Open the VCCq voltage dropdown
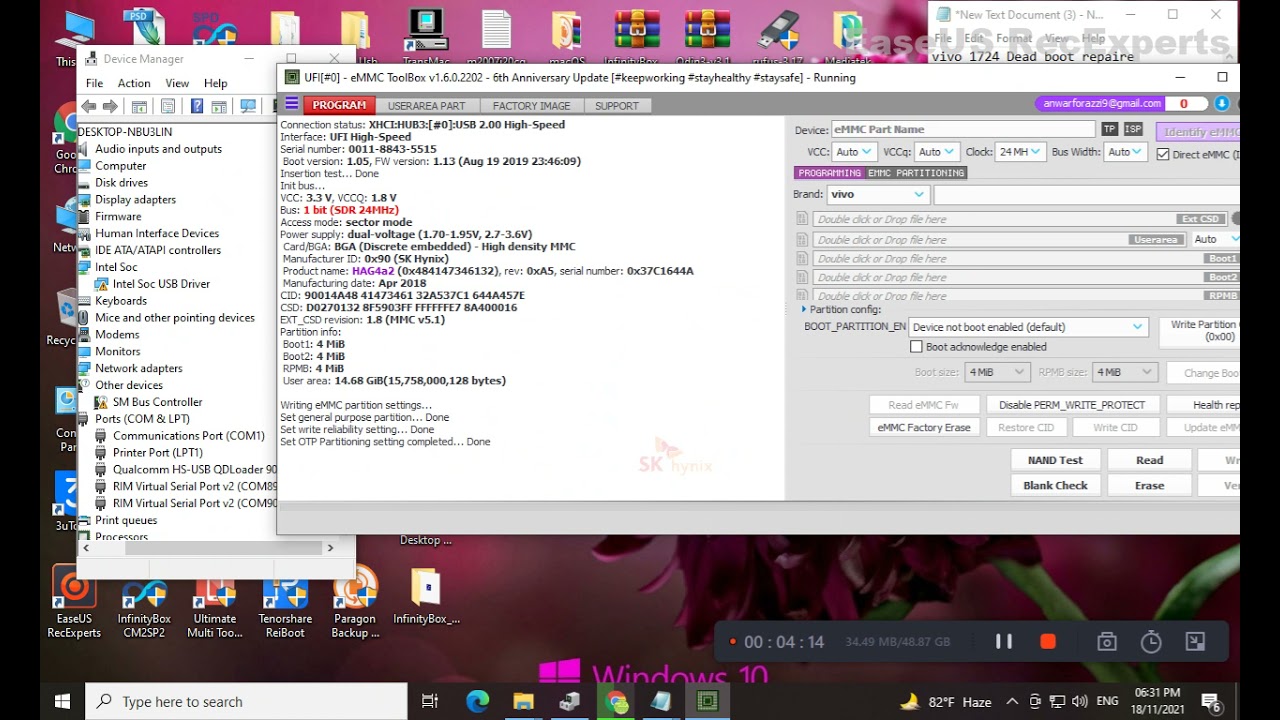This screenshot has height=720, width=1280. [937, 152]
